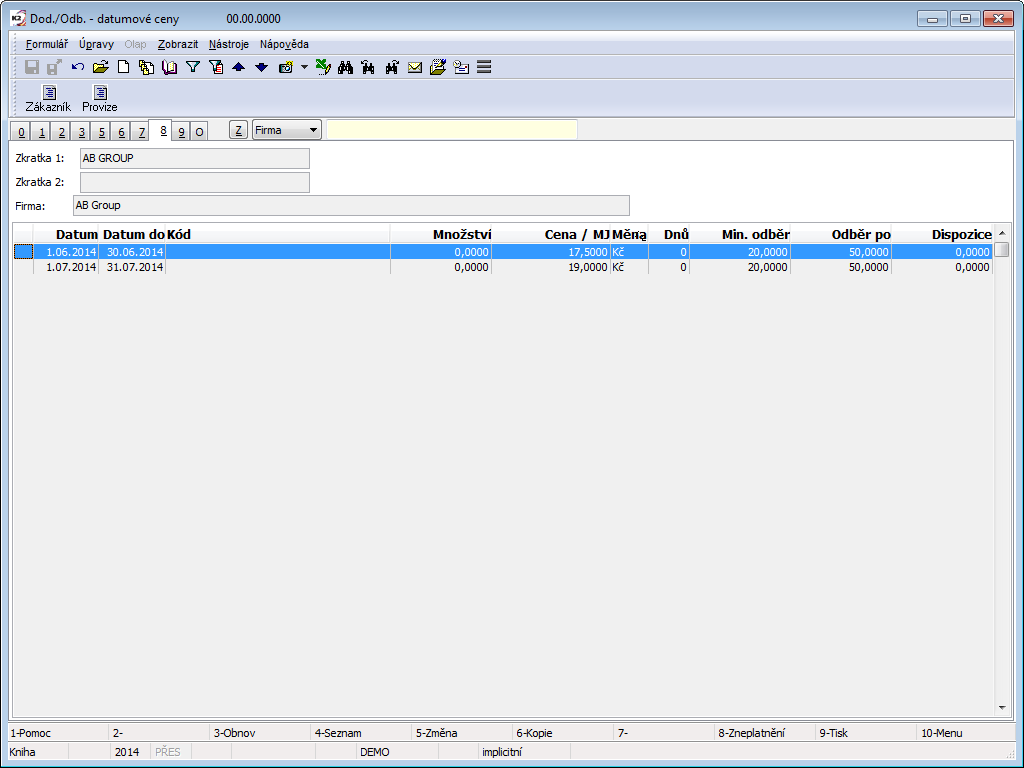Click 1-Pomoc in function key bar
The height and width of the screenshot is (768, 1024).
point(58,733)
